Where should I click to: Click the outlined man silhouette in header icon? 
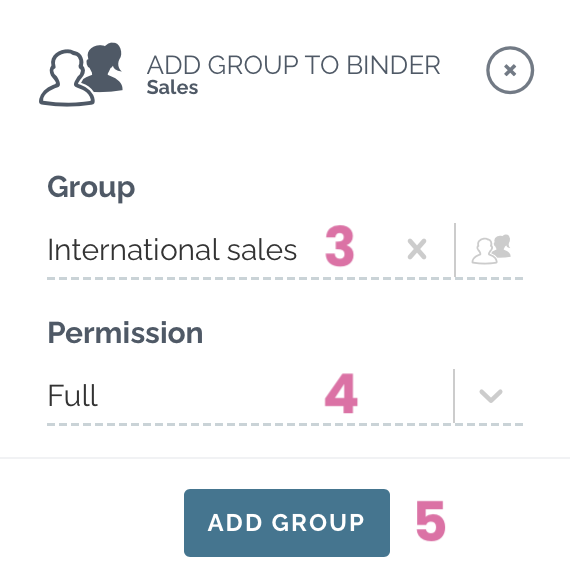pyautogui.click(x=67, y=78)
